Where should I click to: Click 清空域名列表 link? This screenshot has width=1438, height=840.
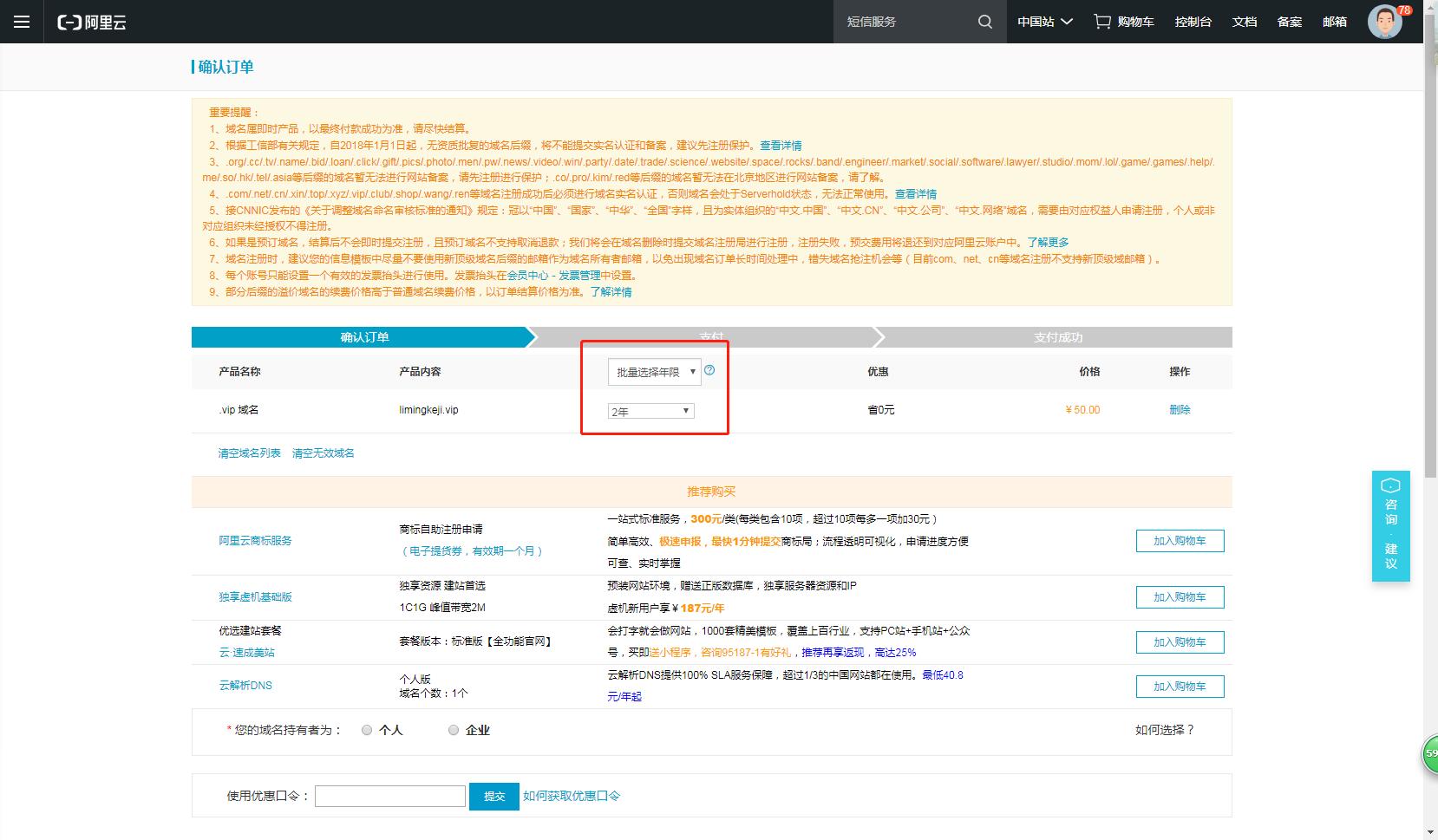tap(250, 453)
